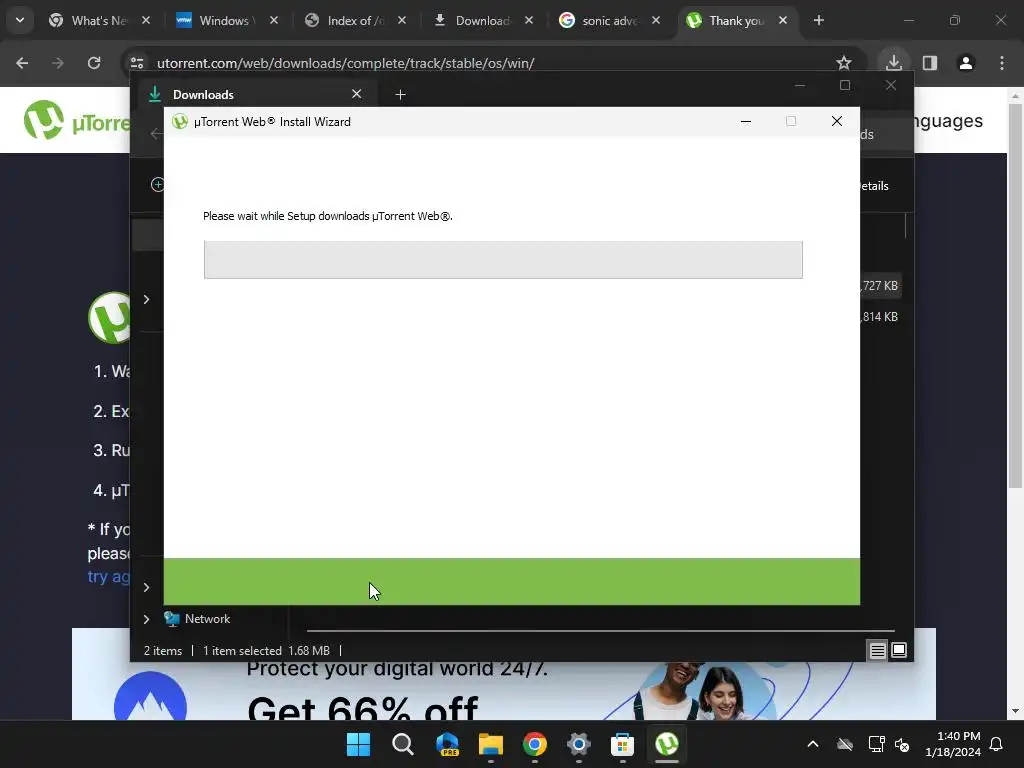Switch File Explorer to large icons view
1024x768 pixels.
(x=899, y=650)
